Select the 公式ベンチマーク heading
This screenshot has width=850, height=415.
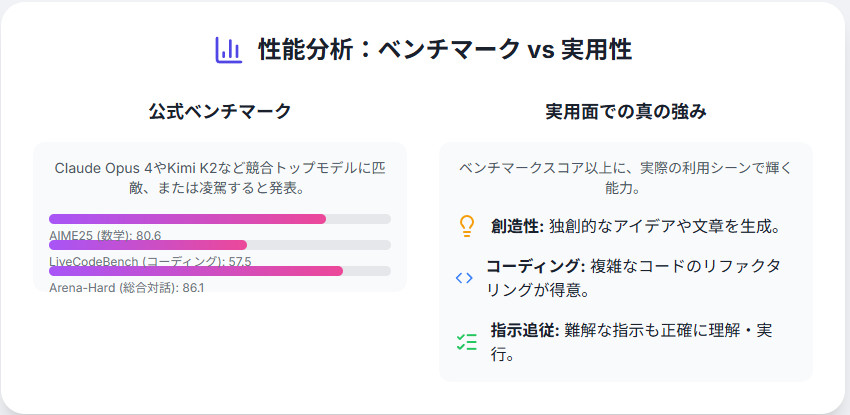220,111
